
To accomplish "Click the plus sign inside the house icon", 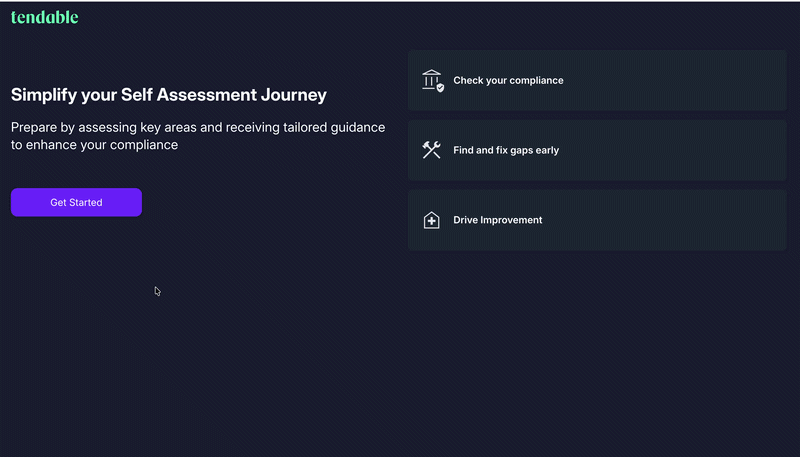I will [432, 221].
